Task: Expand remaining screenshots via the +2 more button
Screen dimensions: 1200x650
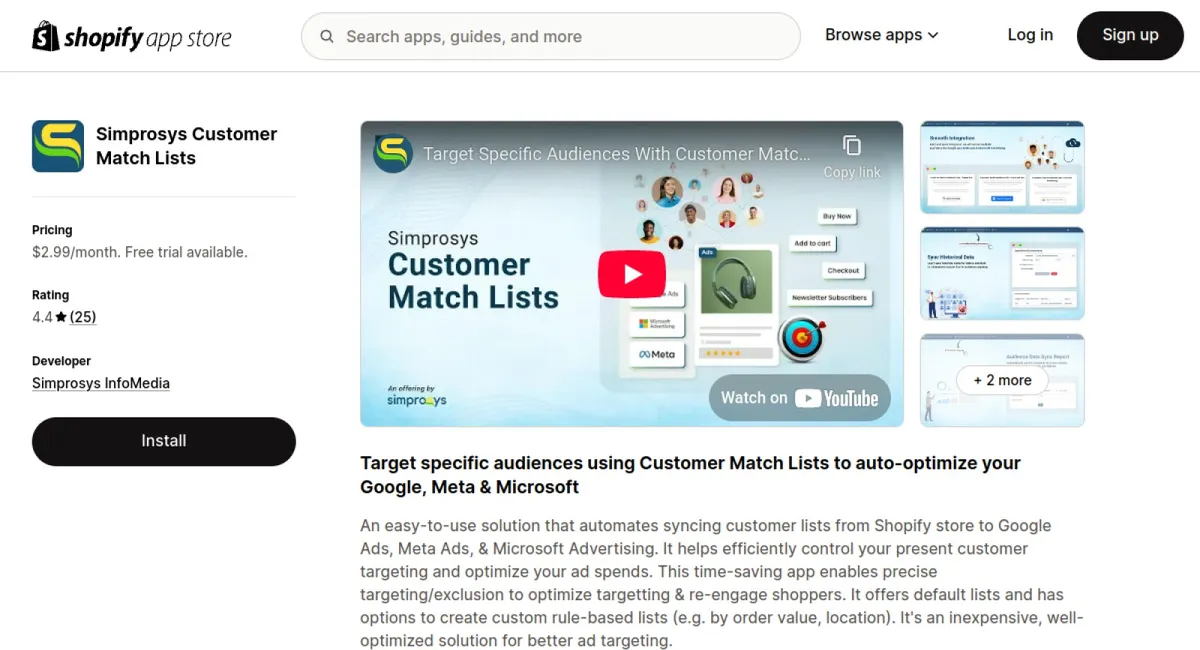Action: coord(1002,381)
